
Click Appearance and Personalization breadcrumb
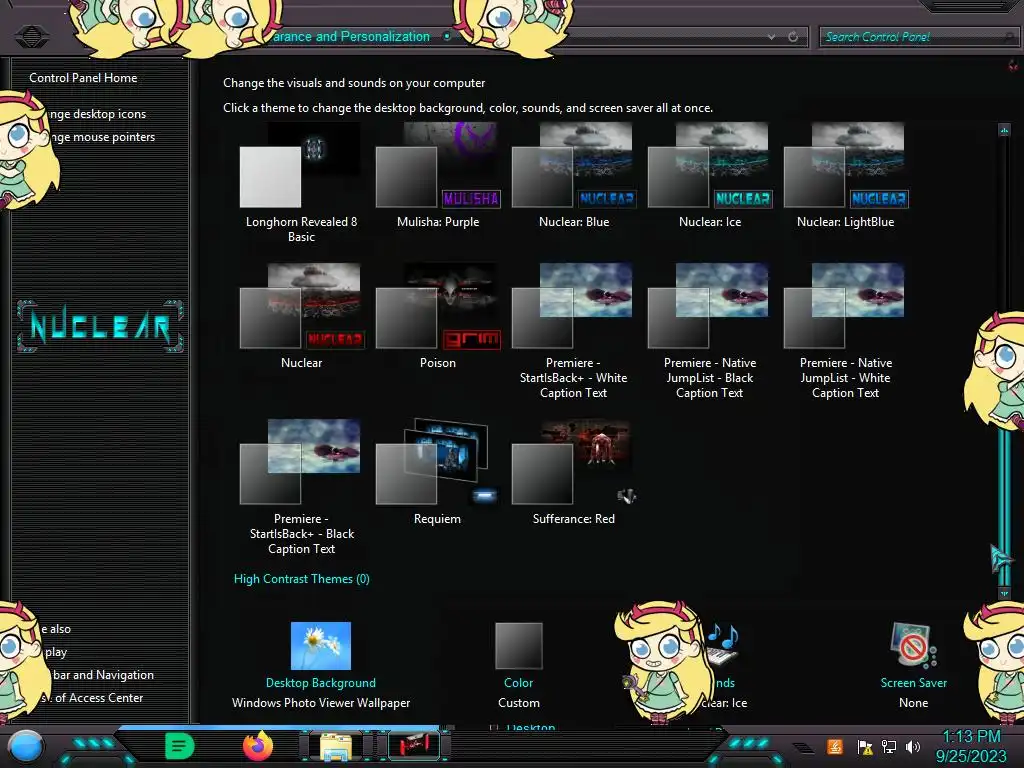tap(351, 37)
